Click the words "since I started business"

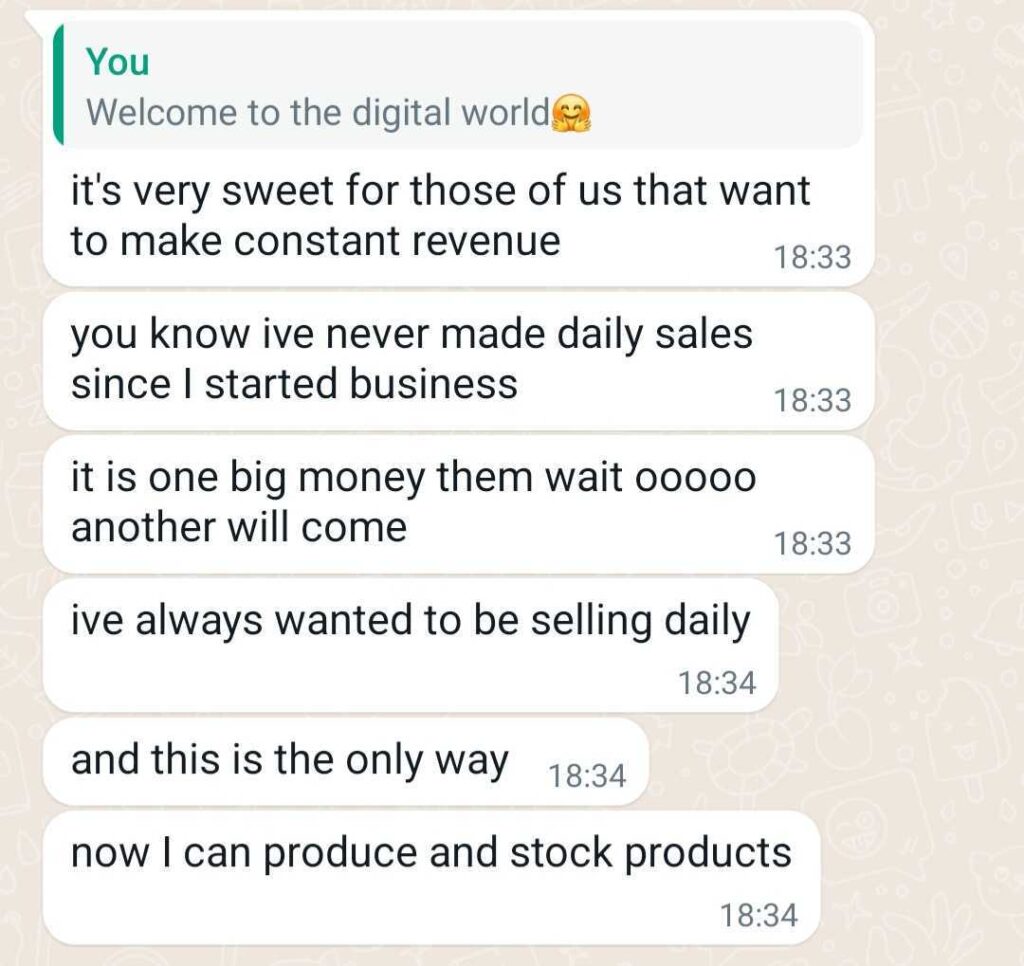[294, 384]
